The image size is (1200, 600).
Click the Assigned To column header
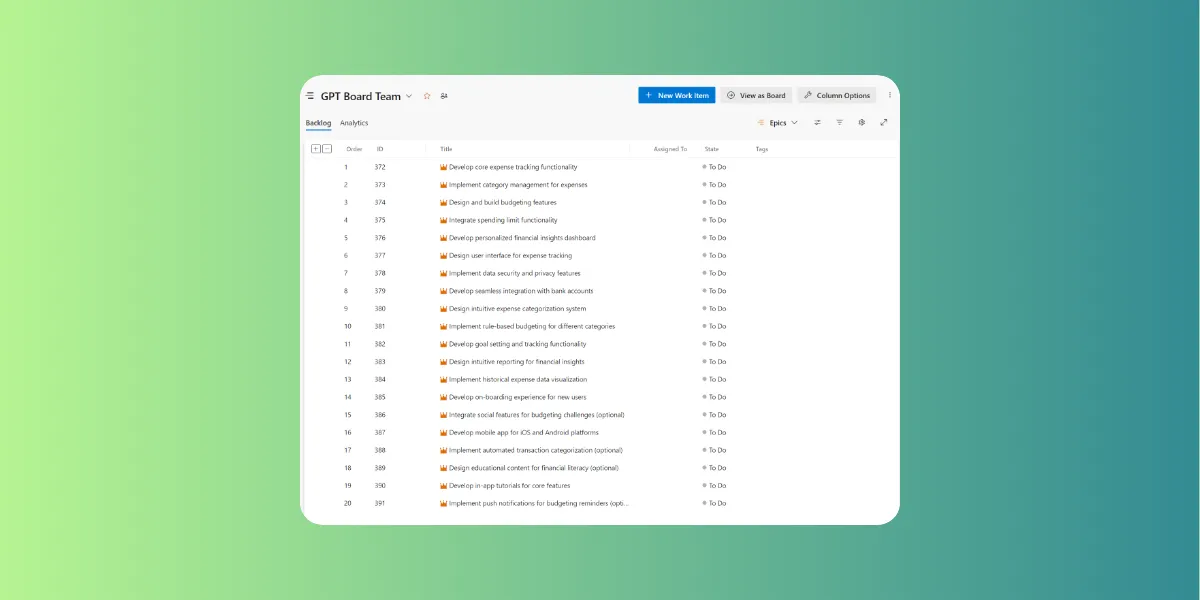tap(670, 149)
